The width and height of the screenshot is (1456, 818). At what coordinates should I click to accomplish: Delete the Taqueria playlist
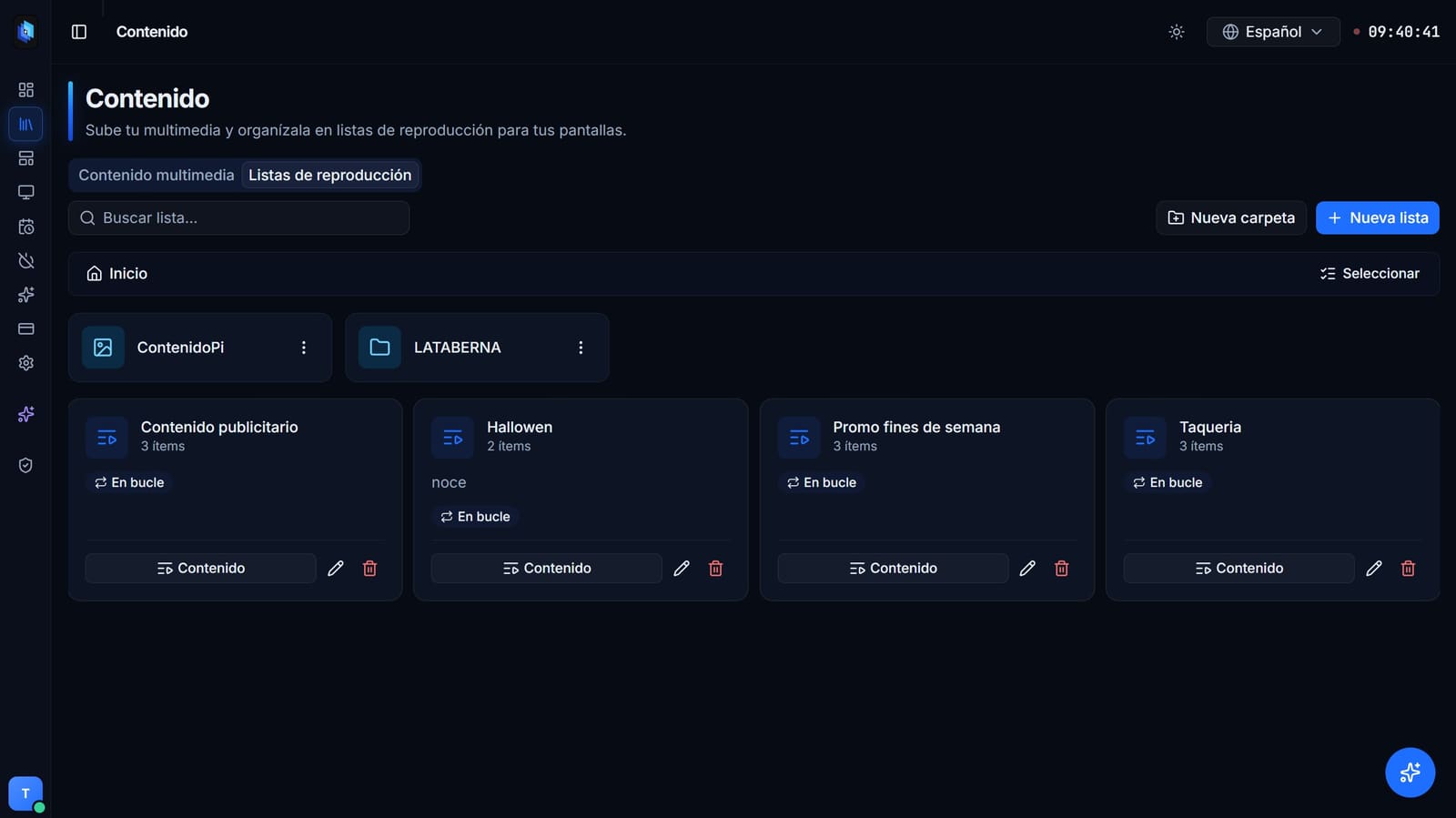click(1408, 569)
